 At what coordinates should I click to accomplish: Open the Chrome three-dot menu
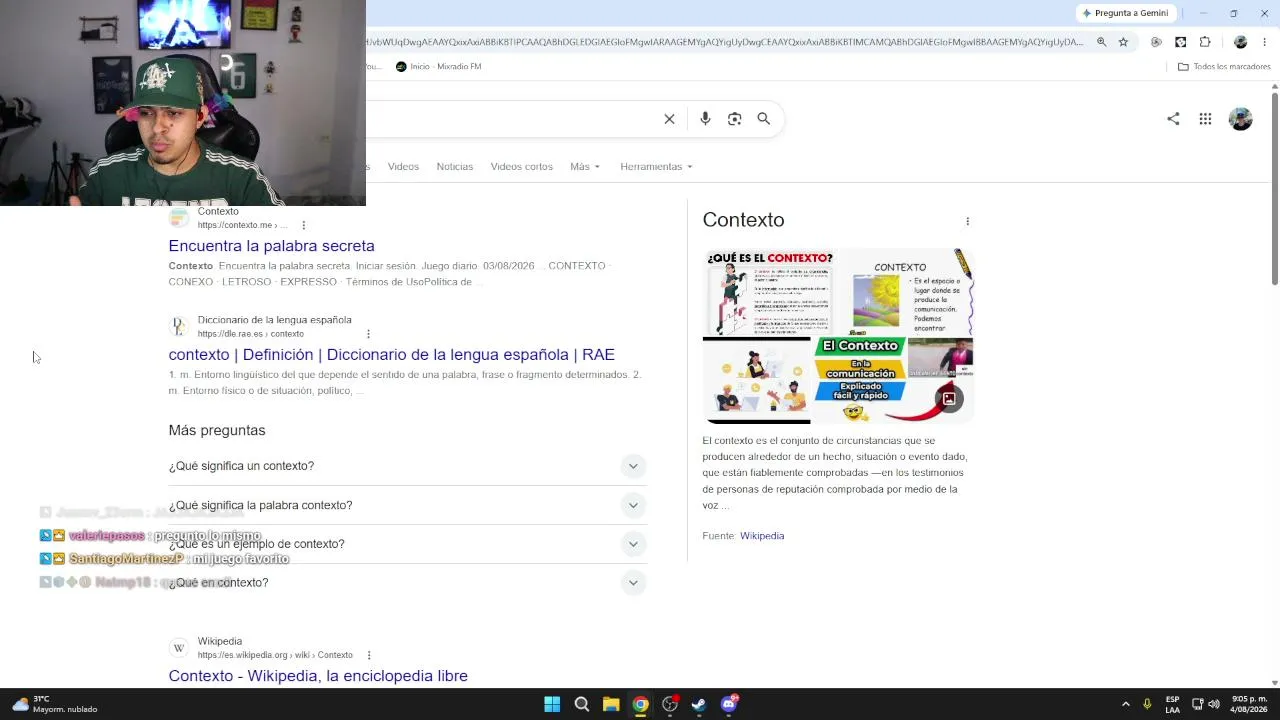pyautogui.click(x=1265, y=42)
